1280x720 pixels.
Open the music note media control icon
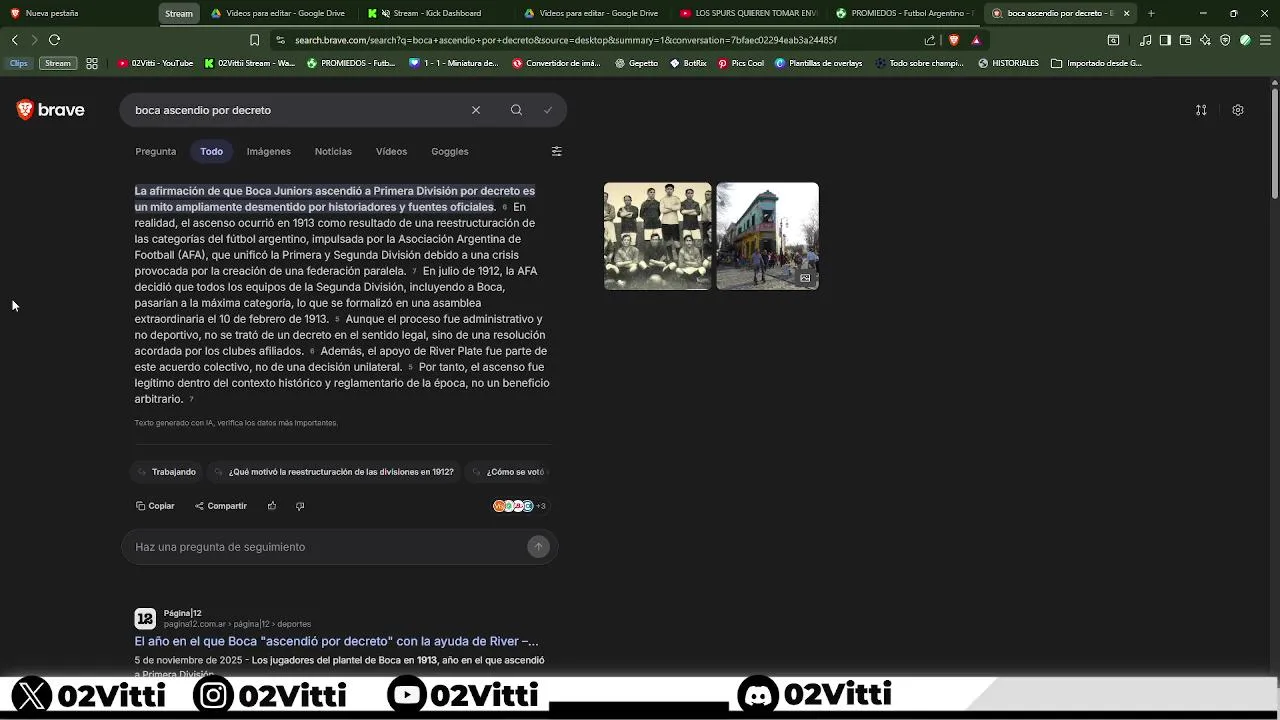(1146, 40)
